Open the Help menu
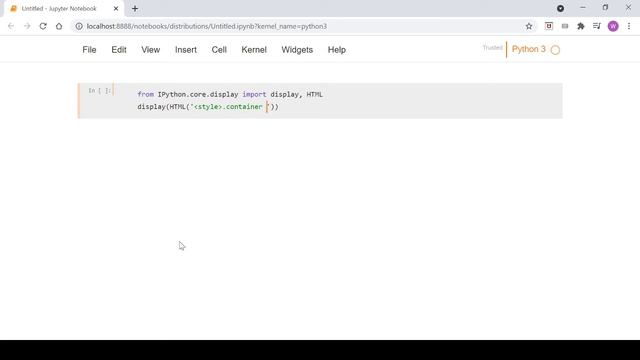This screenshot has height=360, width=640. tap(337, 50)
